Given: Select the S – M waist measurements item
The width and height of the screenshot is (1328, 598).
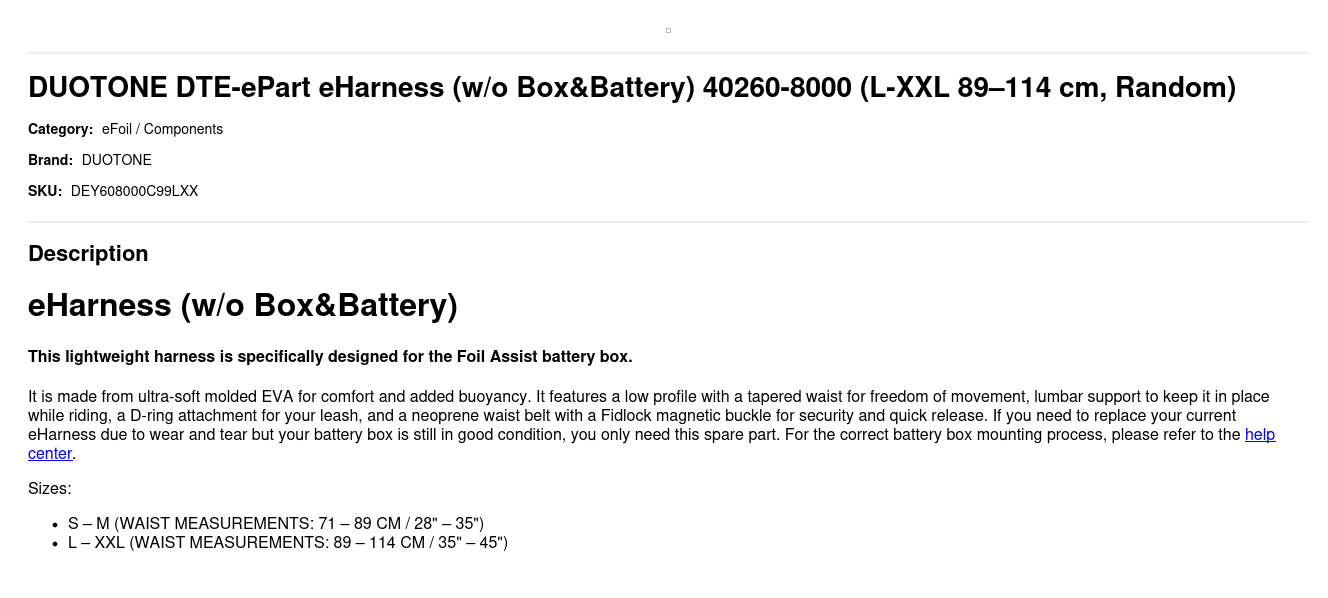Looking at the screenshot, I should tap(276, 523).
